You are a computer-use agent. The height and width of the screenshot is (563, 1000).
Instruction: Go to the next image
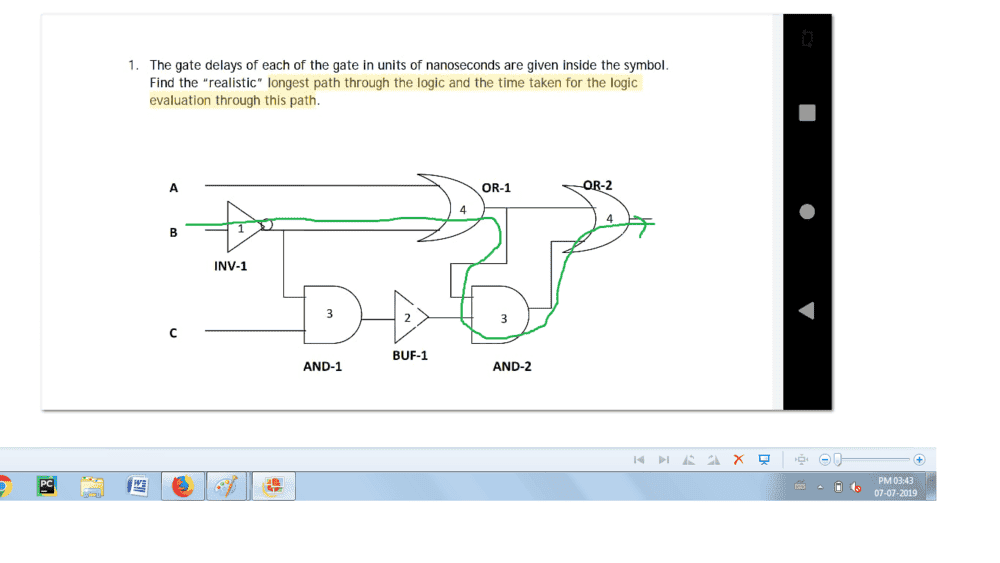point(663,460)
